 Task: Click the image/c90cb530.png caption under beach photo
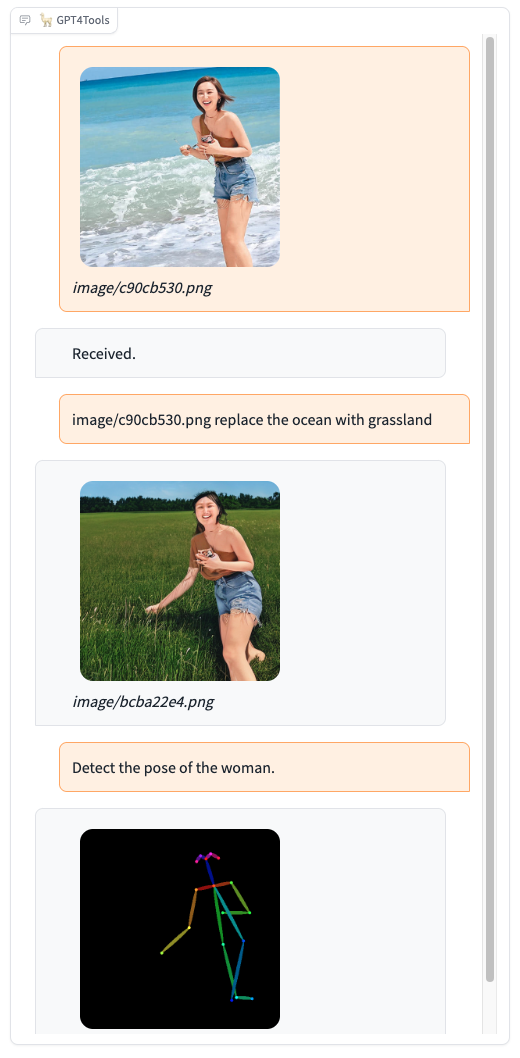tap(142, 288)
